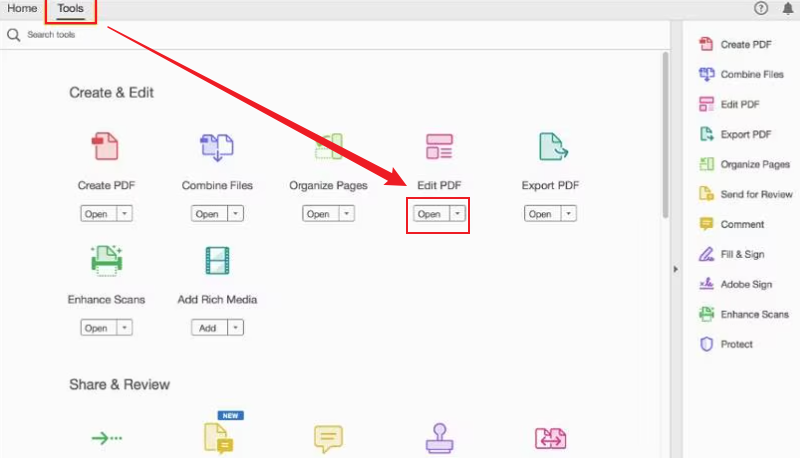Select Enhance Scans in the right sidebar
Image resolution: width=800 pixels, height=458 pixels.
(743, 315)
